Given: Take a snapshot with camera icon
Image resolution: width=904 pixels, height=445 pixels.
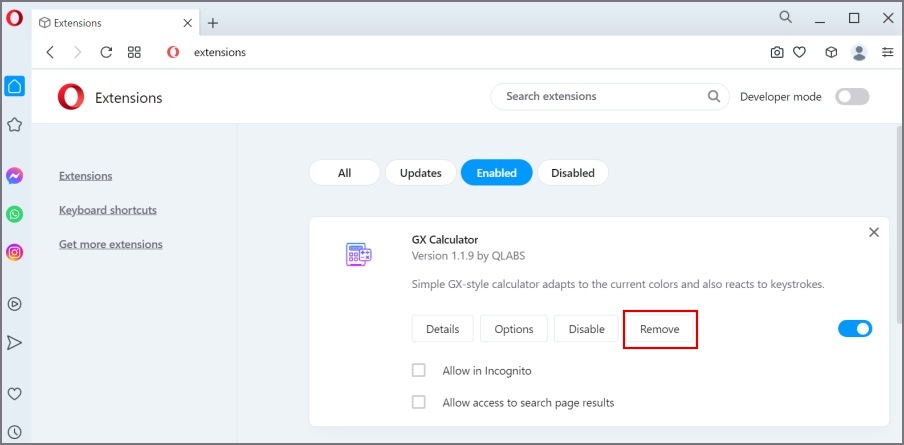Looking at the screenshot, I should pos(777,52).
